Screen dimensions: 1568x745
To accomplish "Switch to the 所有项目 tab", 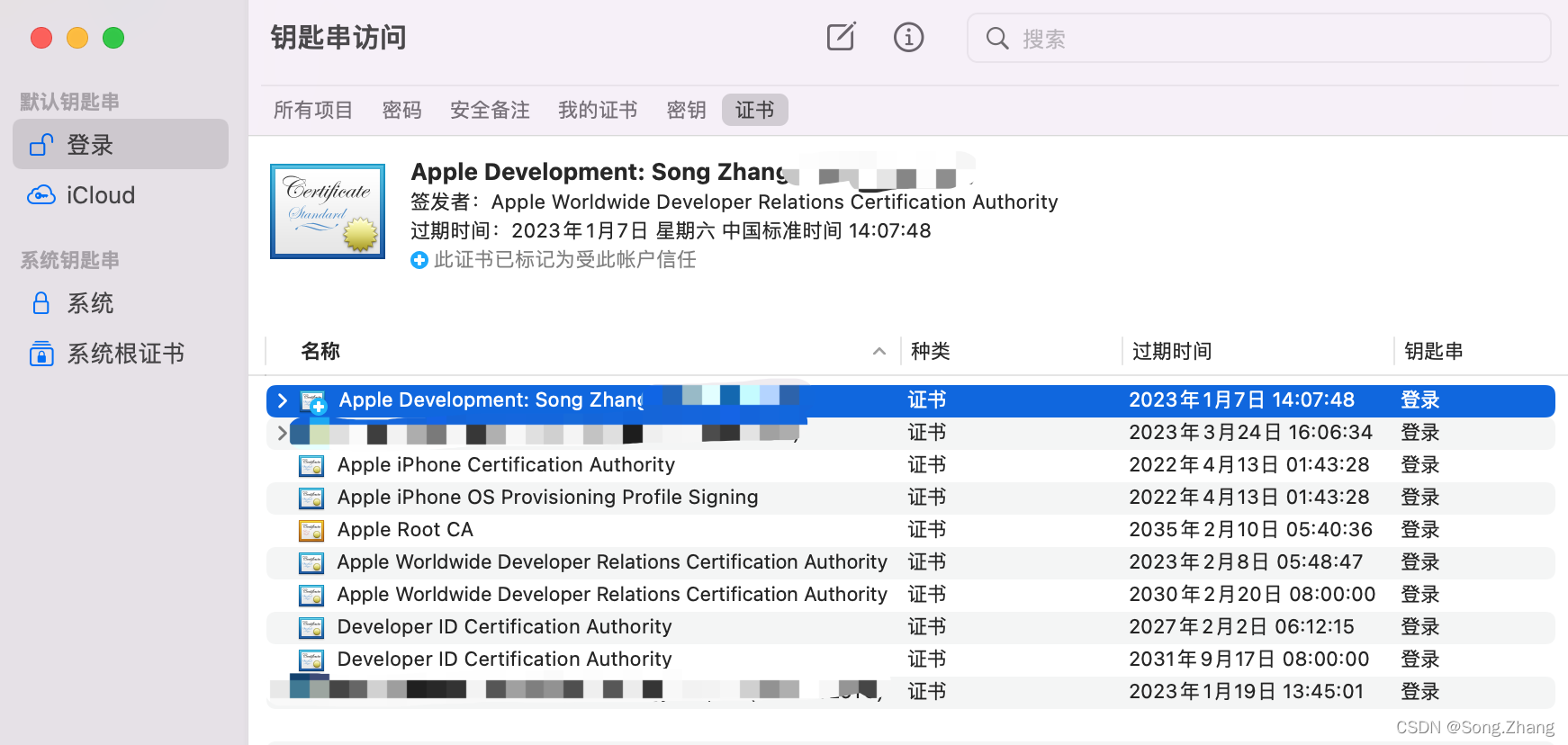I will [313, 110].
